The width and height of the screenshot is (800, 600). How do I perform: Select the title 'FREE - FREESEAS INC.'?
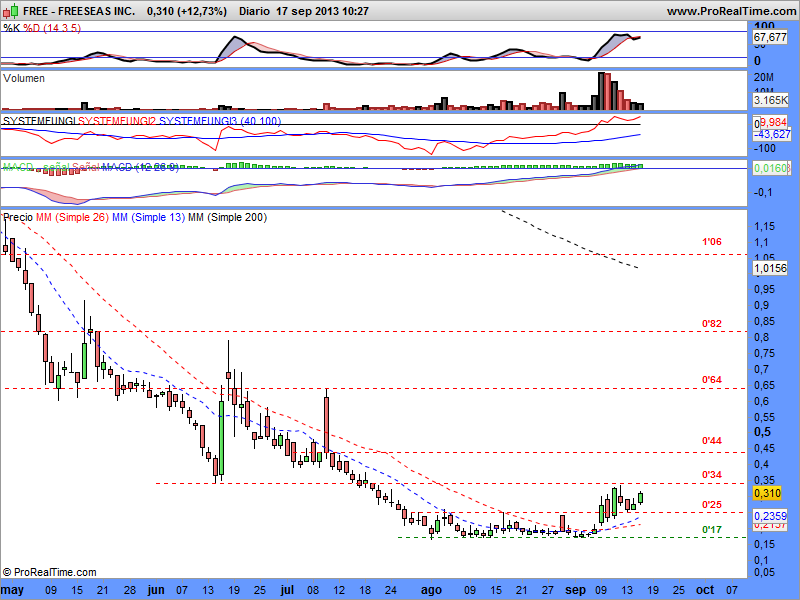click(x=79, y=11)
